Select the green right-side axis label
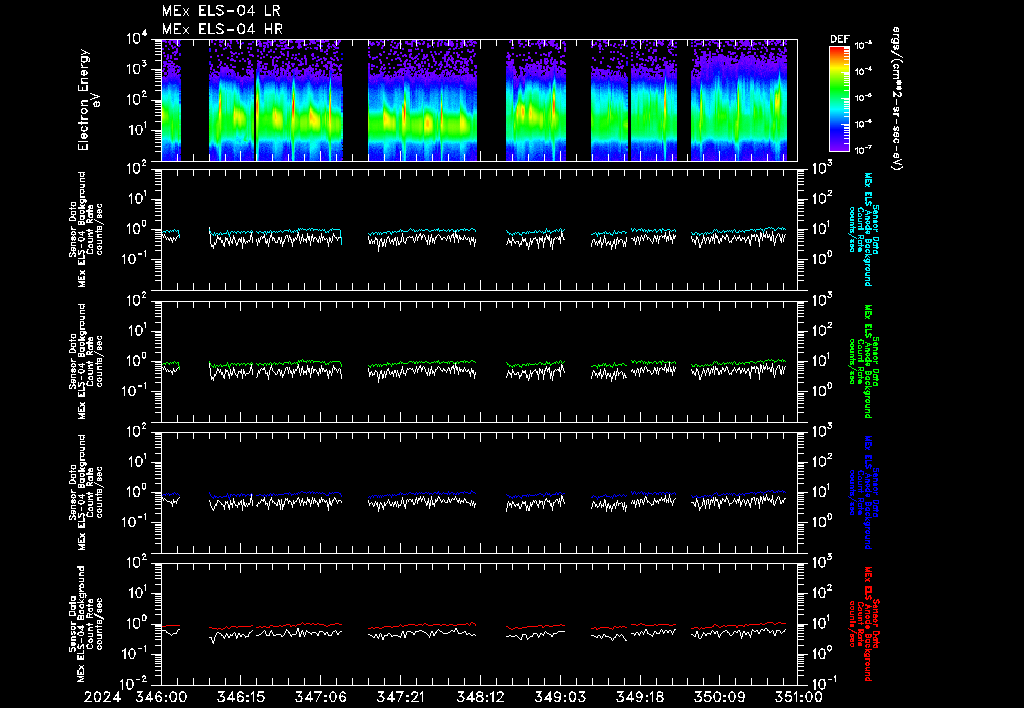Viewport: 1024px width, 708px height. pyautogui.click(x=863, y=361)
